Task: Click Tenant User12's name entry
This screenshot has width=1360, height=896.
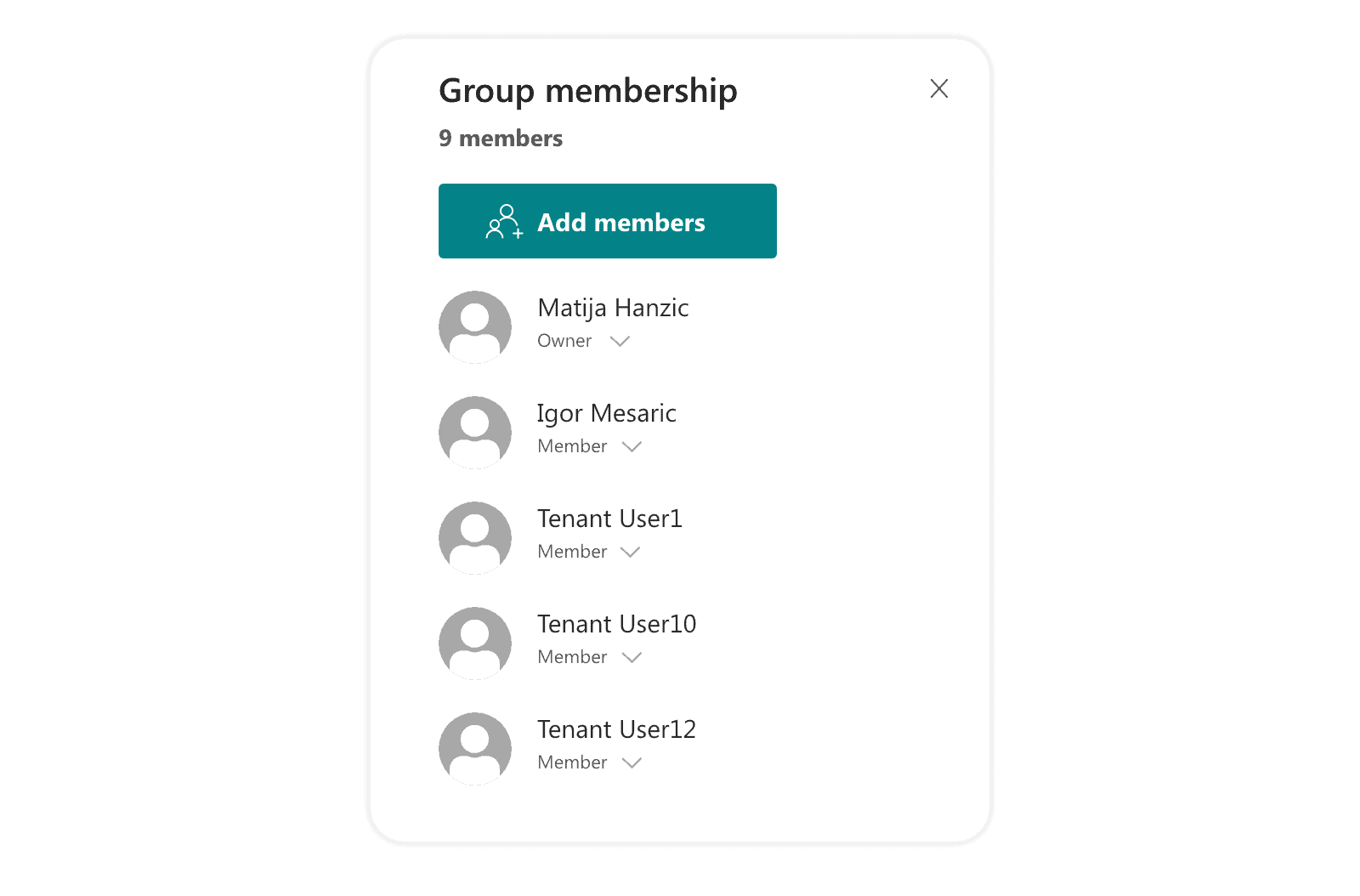Action: [x=617, y=729]
